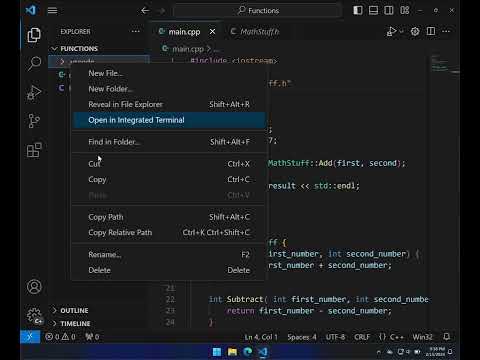The image size is (480, 360).
Task: Click Ln 4, Col 1 status entry
Action: pos(261,337)
